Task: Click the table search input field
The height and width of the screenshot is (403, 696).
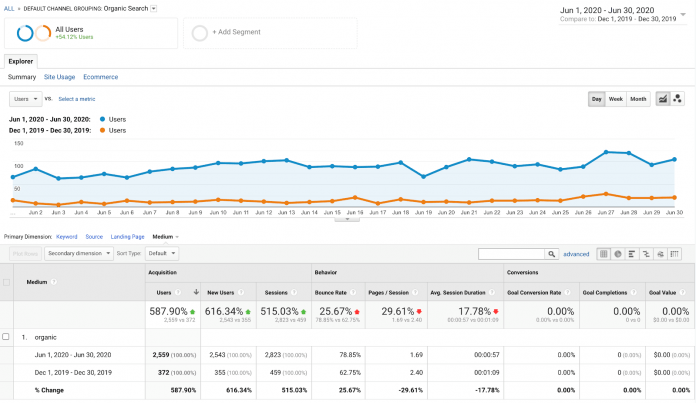Action: coord(510,254)
